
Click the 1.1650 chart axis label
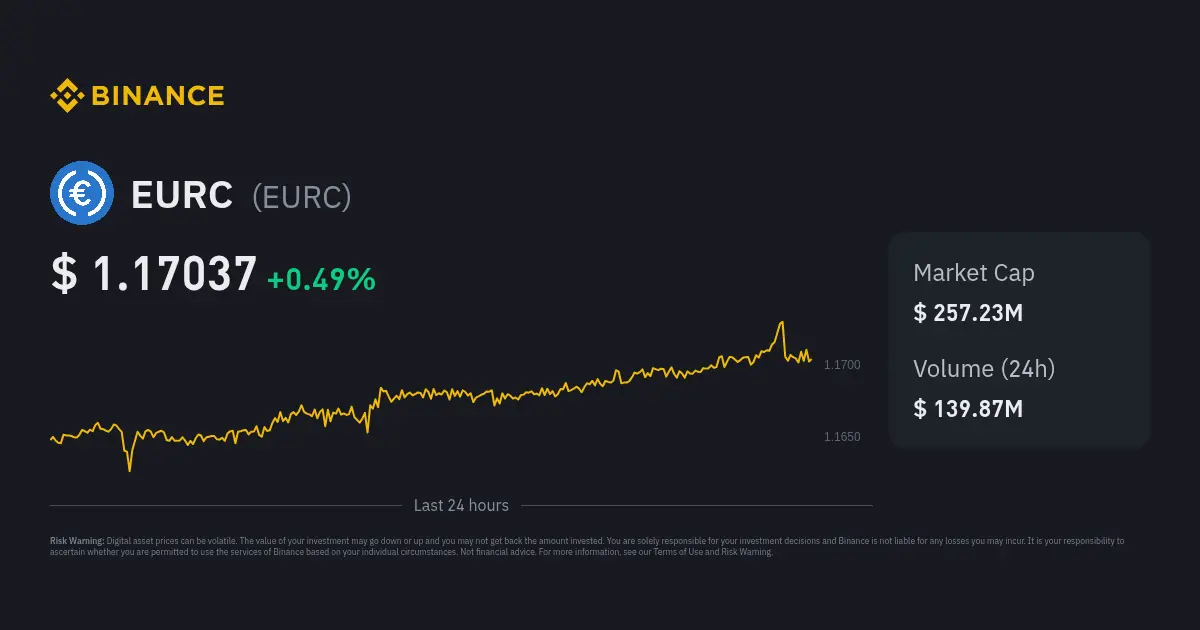[x=841, y=437]
